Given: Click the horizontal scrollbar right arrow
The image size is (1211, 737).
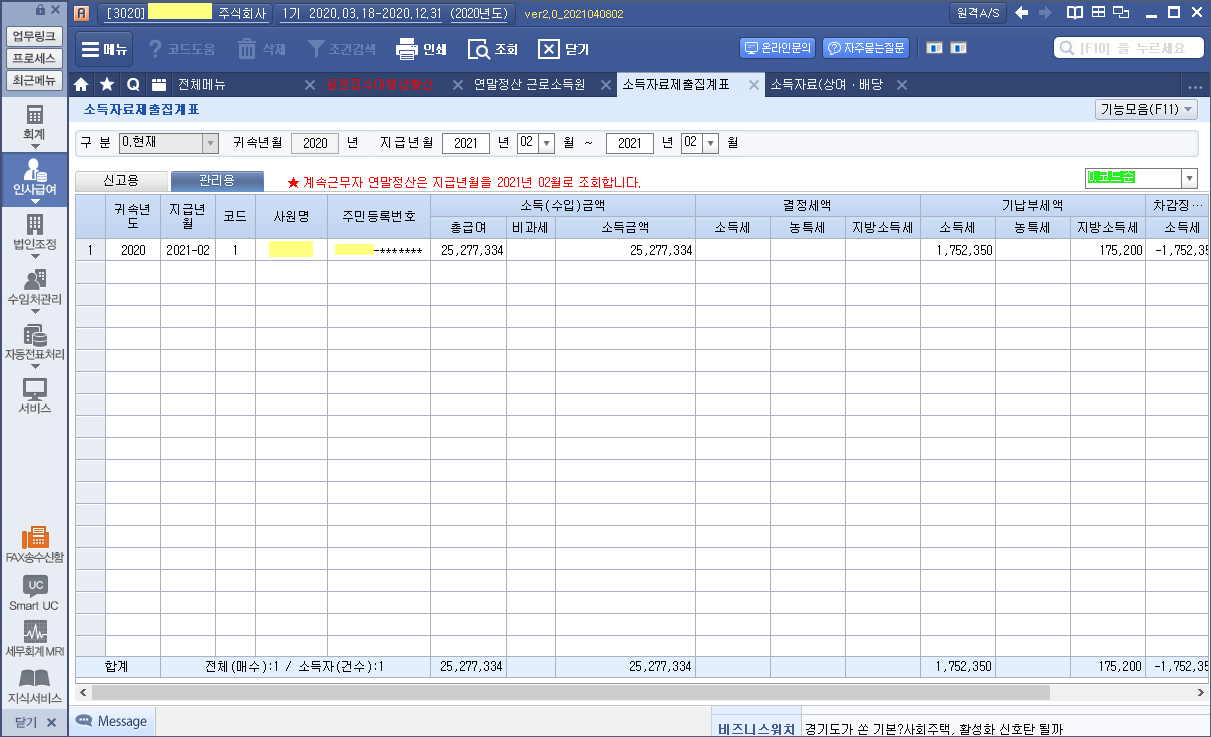Looking at the screenshot, I should pyautogui.click(x=1200, y=692).
